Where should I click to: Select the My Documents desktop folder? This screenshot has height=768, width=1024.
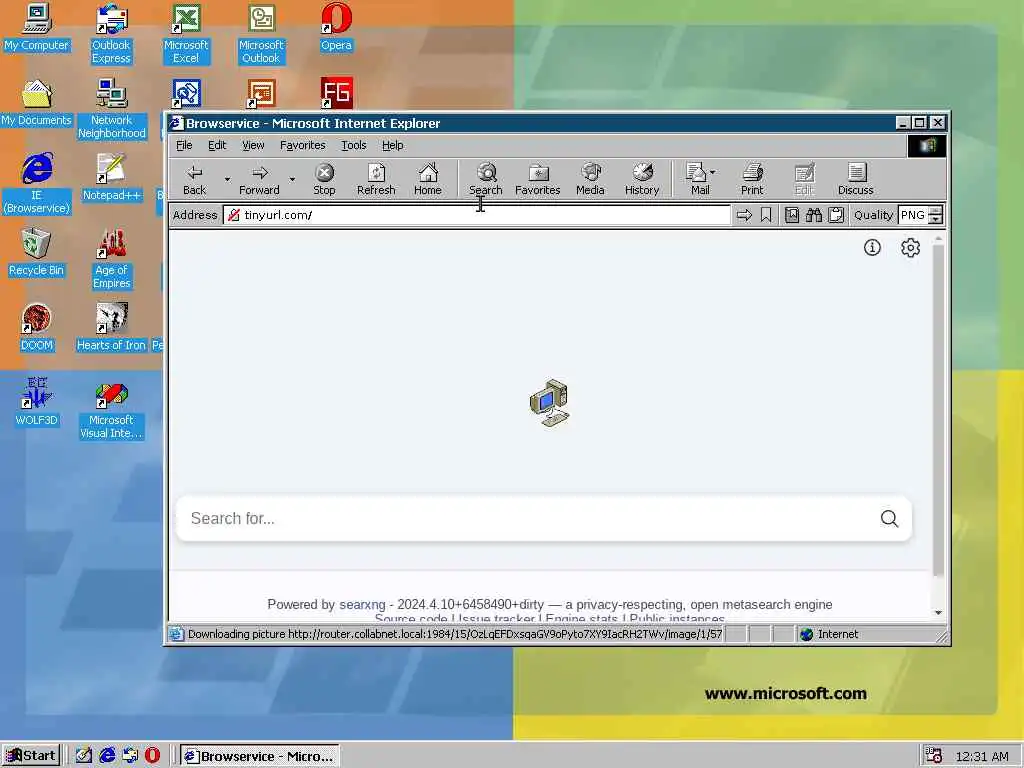tap(37, 103)
